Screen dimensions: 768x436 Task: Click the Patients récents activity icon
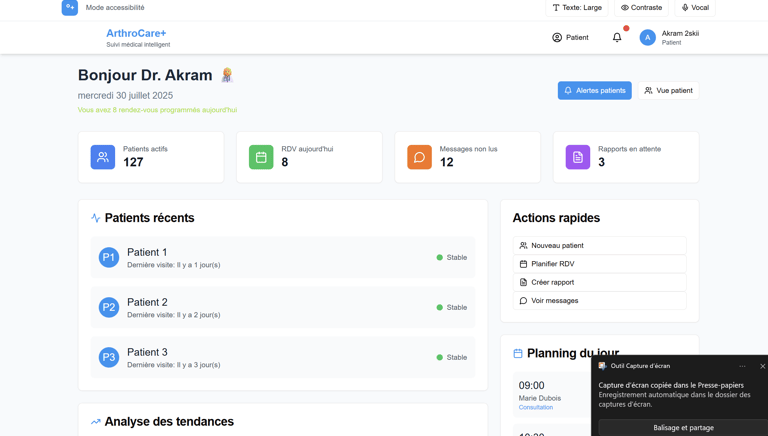pos(96,218)
